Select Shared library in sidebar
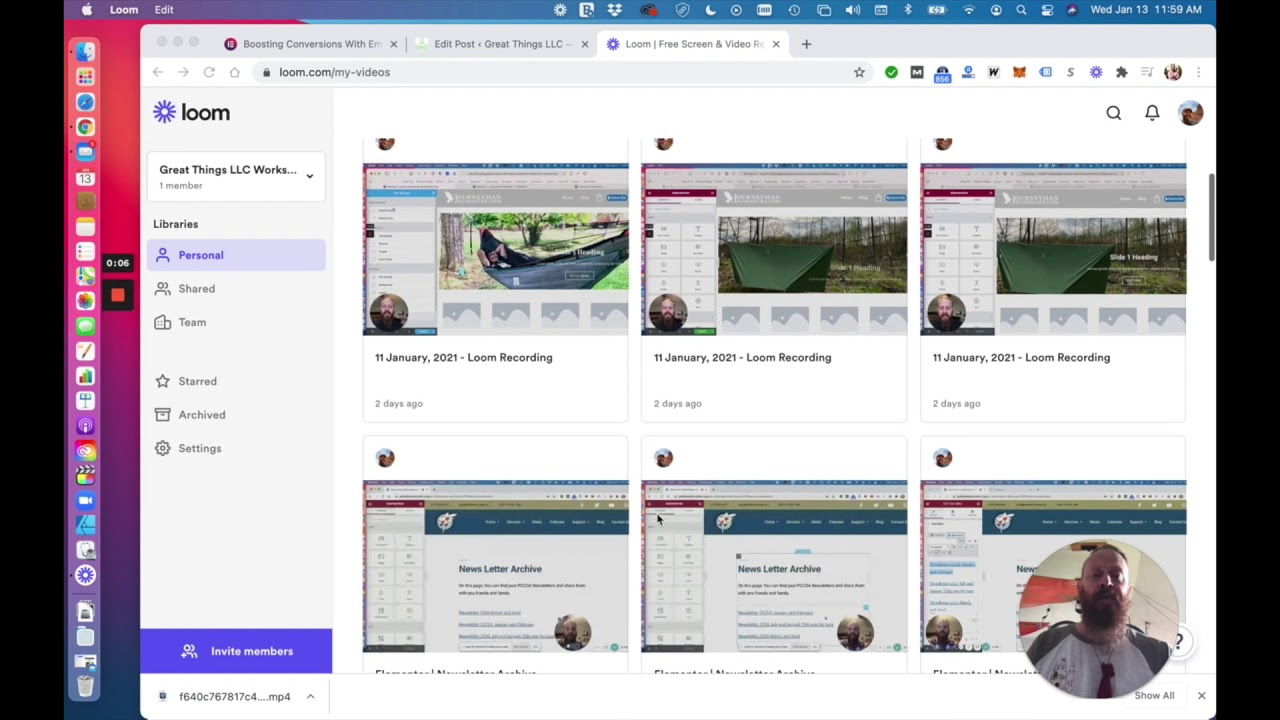Screen dimensions: 1280x720 pos(196,289)
